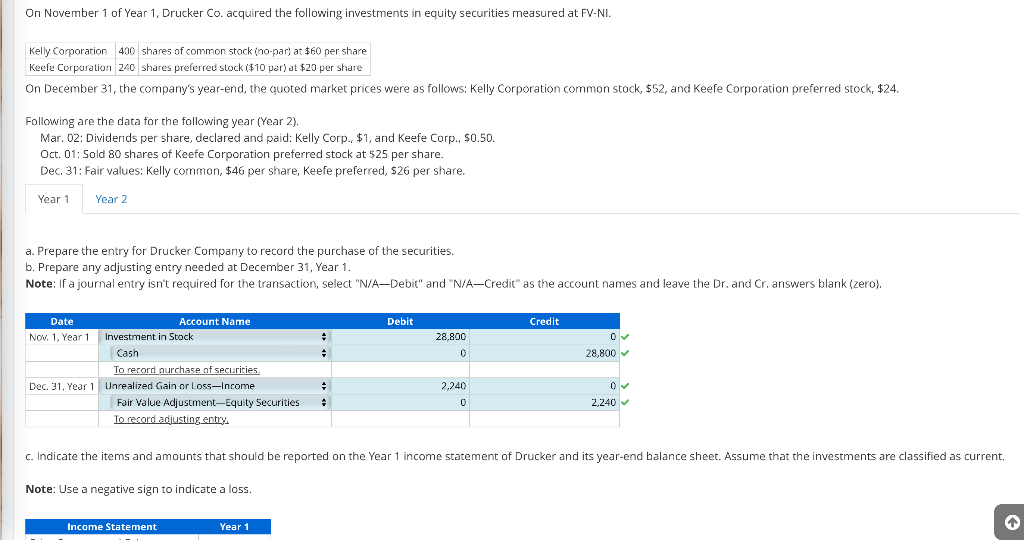Click green checkmark beside Cash credit 28,800
Image resolution: width=1024 pixels, height=540 pixels.
pos(625,353)
